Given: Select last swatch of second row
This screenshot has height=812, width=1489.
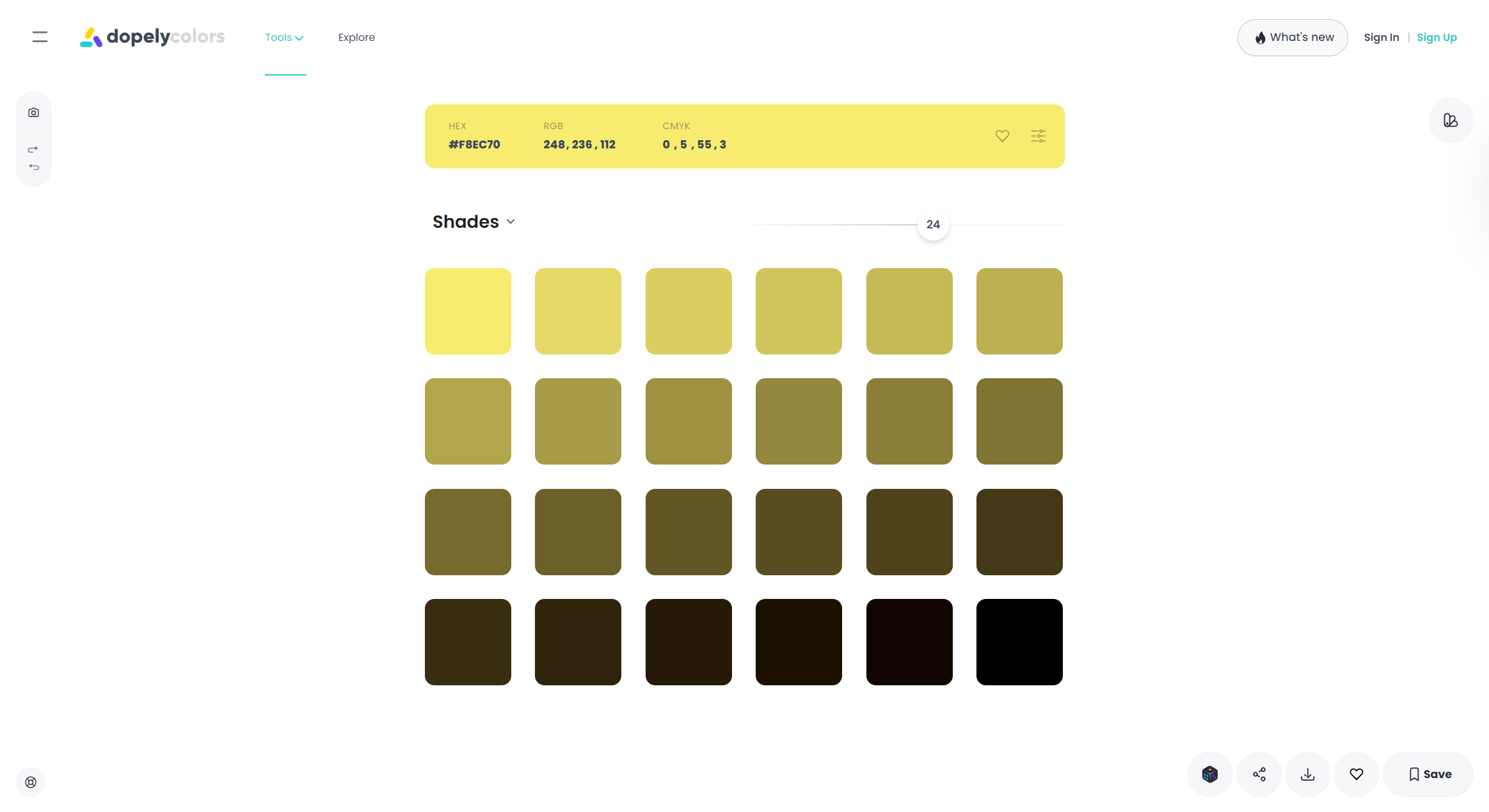Looking at the screenshot, I should (x=1019, y=421).
